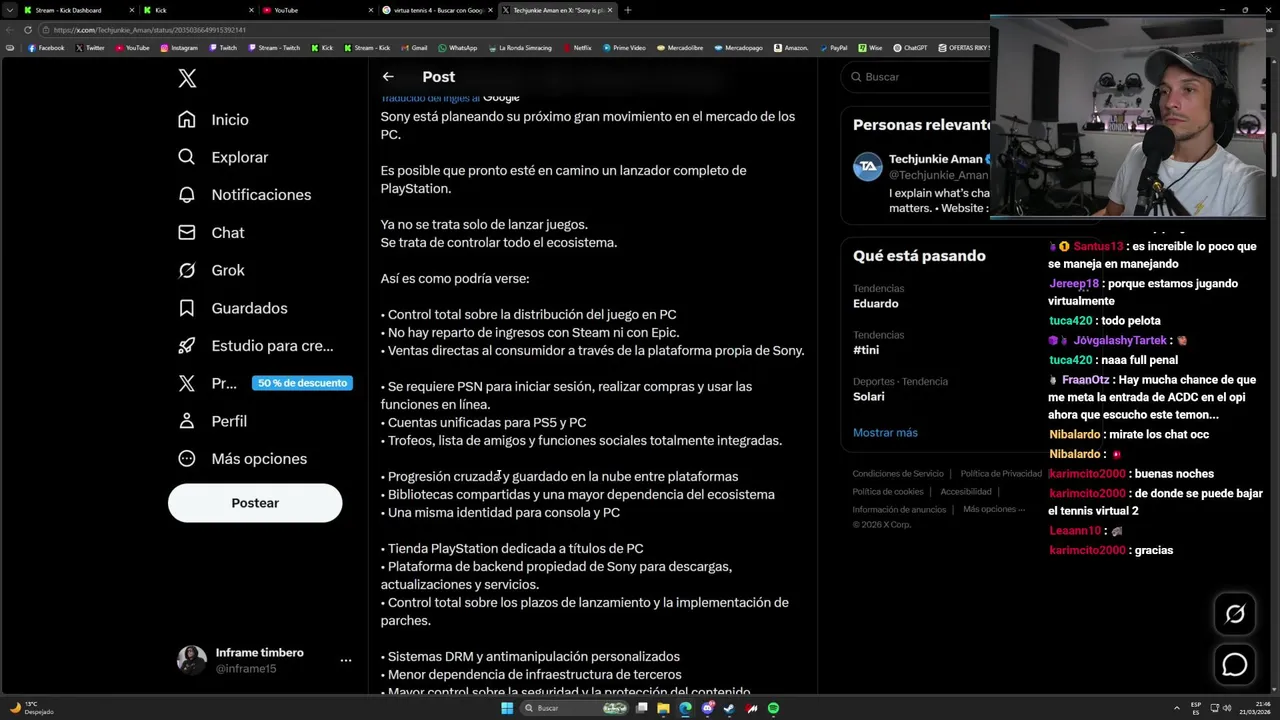Open Política de cookies footer link
The width and height of the screenshot is (1280, 720).
[887, 491]
